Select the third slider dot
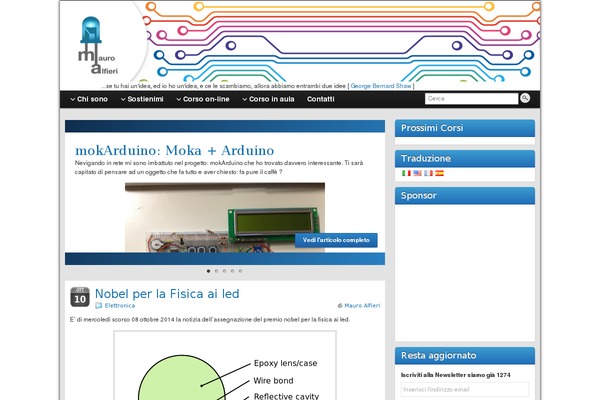This screenshot has width=600, height=400. click(x=225, y=271)
